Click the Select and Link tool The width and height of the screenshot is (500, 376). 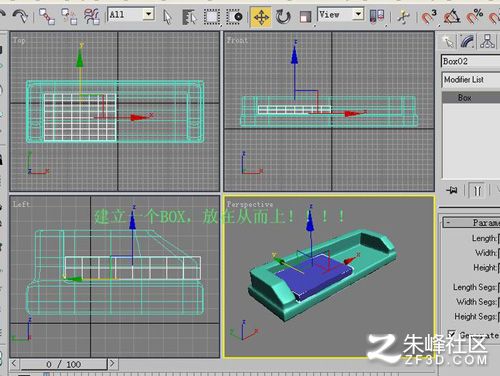(x=47, y=16)
